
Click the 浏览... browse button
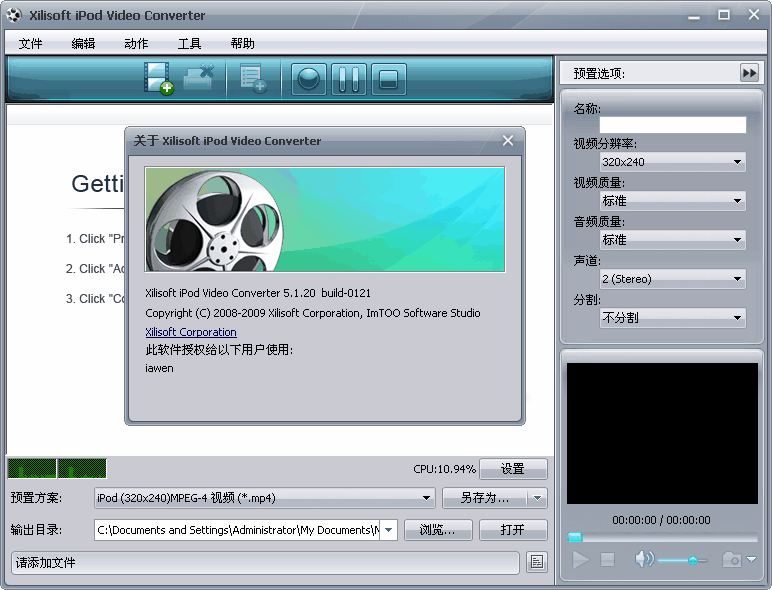pyautogui.click(x=438, y=530)
